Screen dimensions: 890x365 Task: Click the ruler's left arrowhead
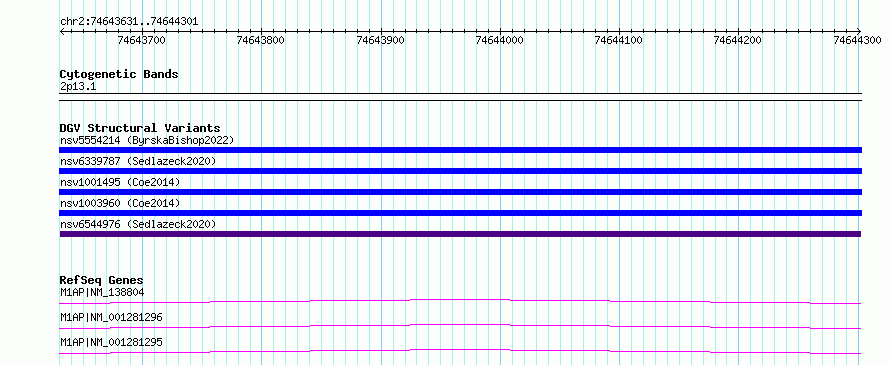[62, 31]
